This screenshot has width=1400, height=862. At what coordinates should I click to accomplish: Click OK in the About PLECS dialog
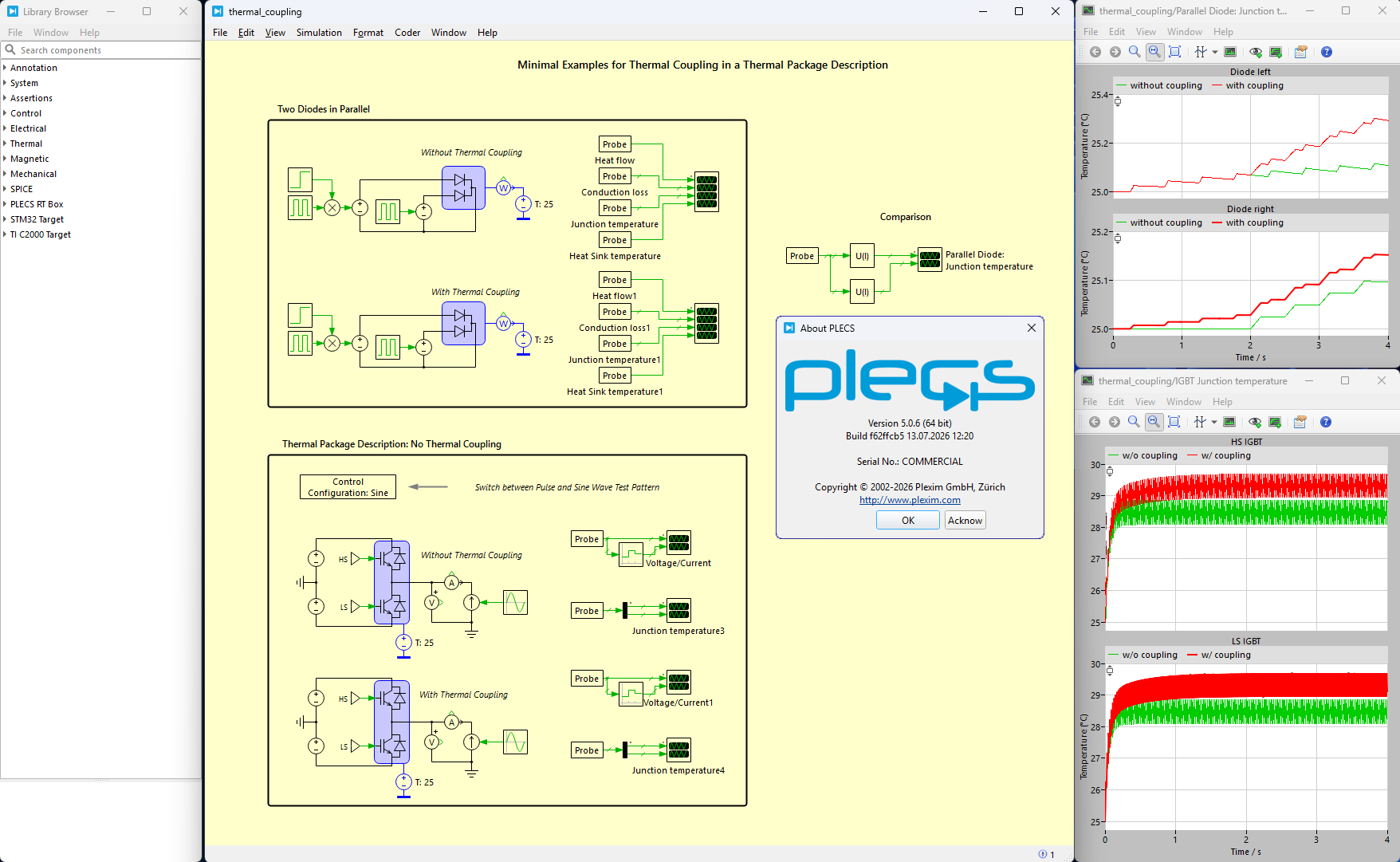tap(908, 521)
